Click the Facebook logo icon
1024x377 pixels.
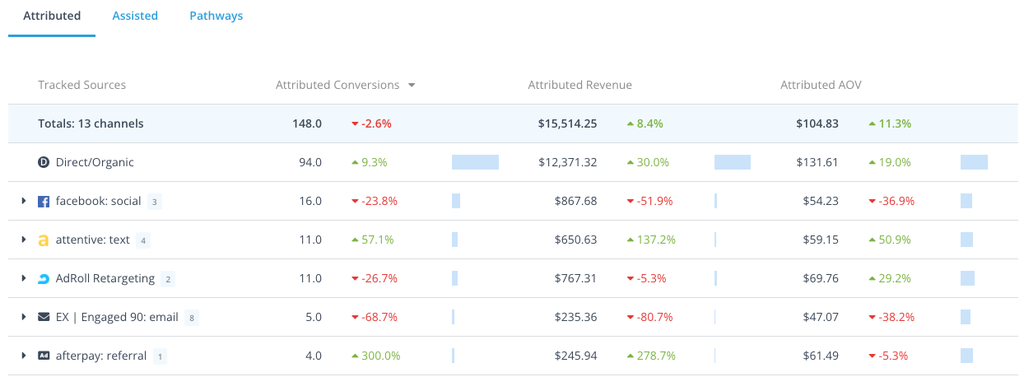[x=44, y=202]
